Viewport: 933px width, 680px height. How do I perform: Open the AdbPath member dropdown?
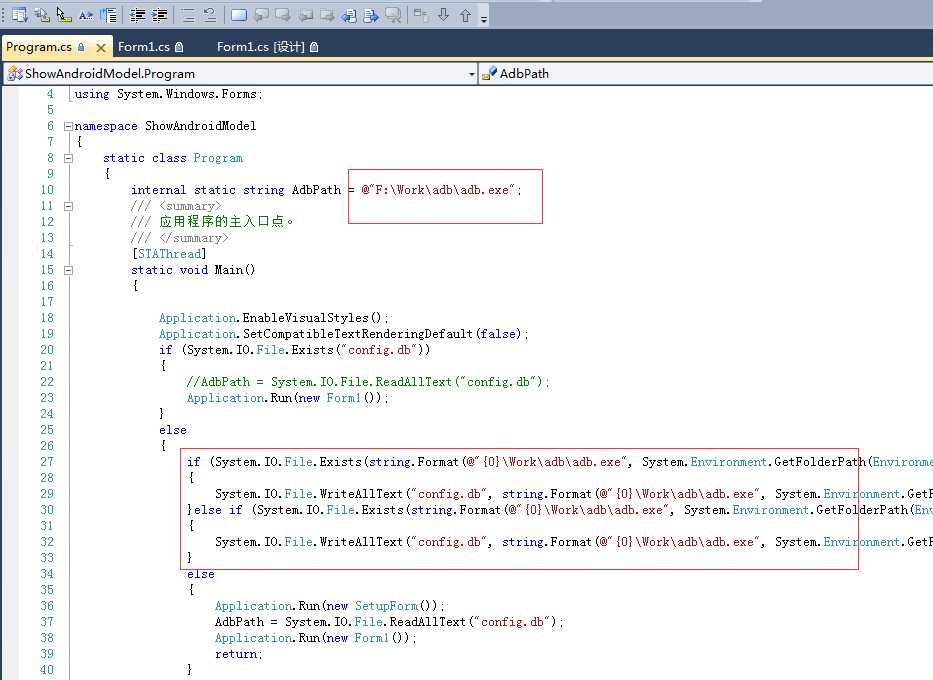point(706,74)
